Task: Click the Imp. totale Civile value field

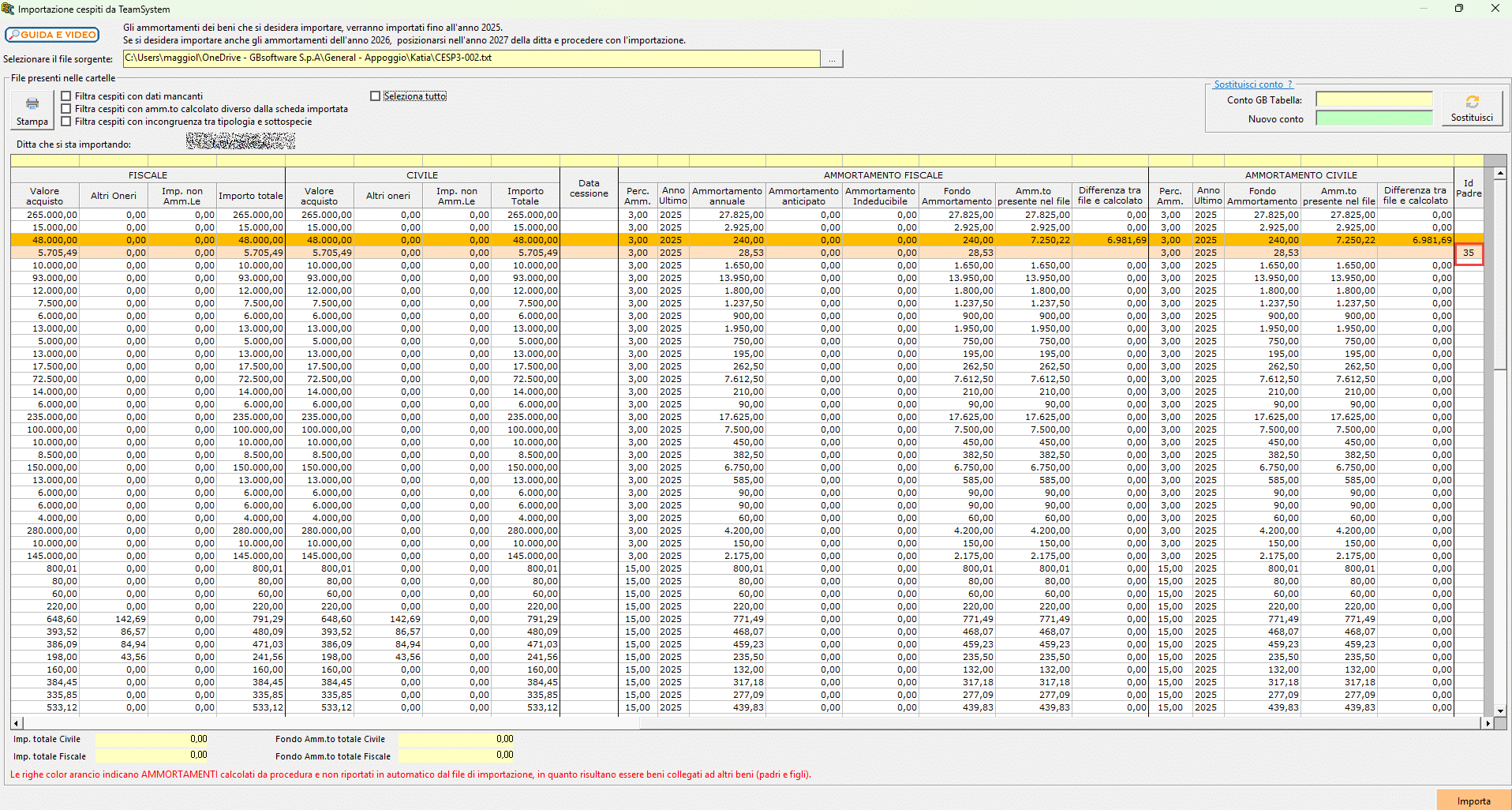Action: pyautogui.click(x=152, y=740)
